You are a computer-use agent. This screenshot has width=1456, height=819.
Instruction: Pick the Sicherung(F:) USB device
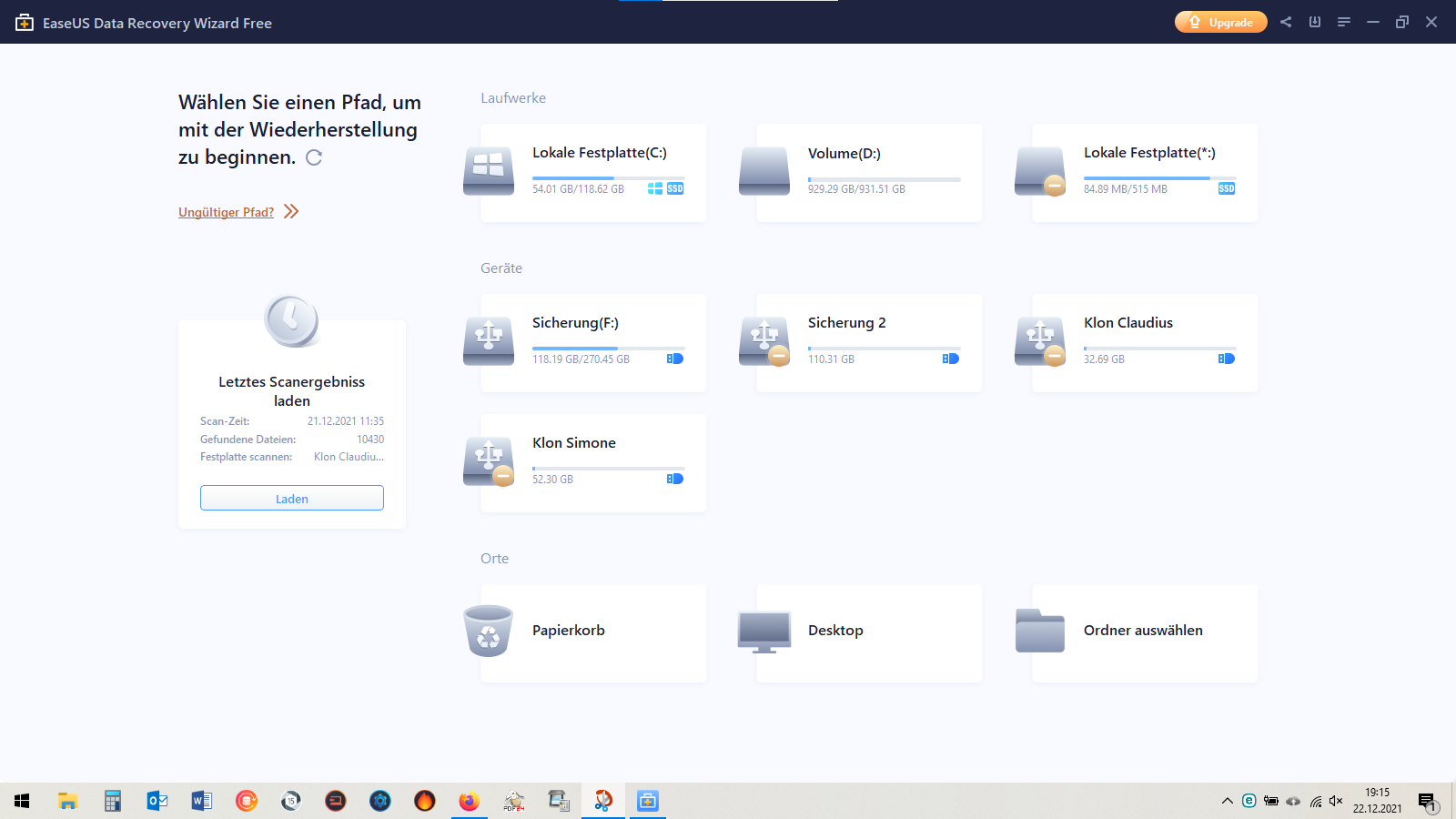click(x=593, y=343)
